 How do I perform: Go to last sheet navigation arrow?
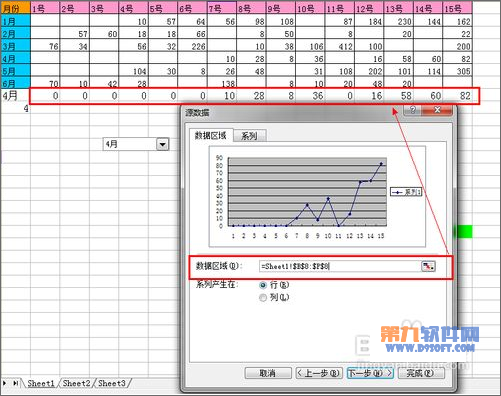[15, 383]
